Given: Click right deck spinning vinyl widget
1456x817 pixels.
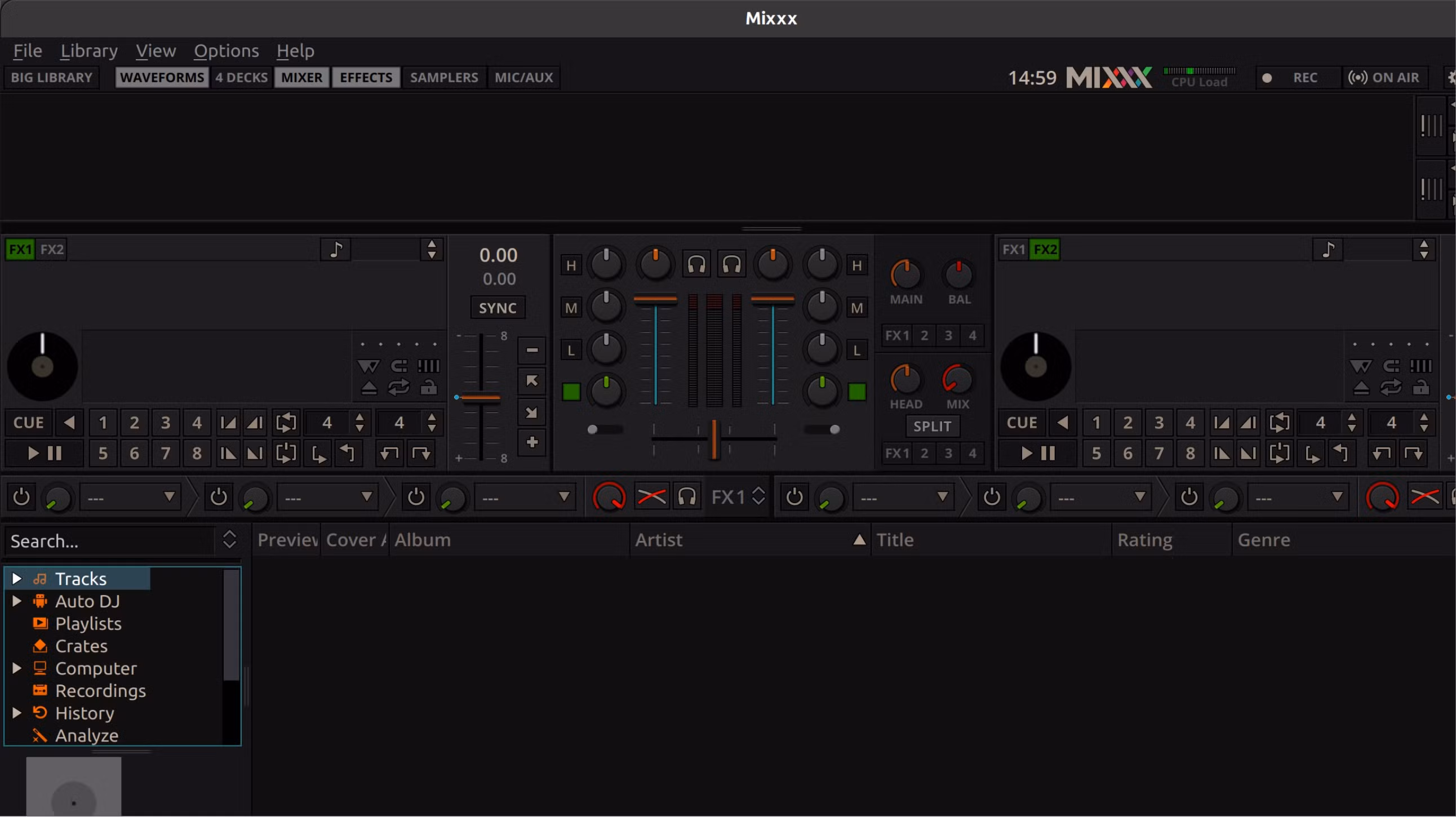Looking at the screenshot, I should coord(1036,366).
